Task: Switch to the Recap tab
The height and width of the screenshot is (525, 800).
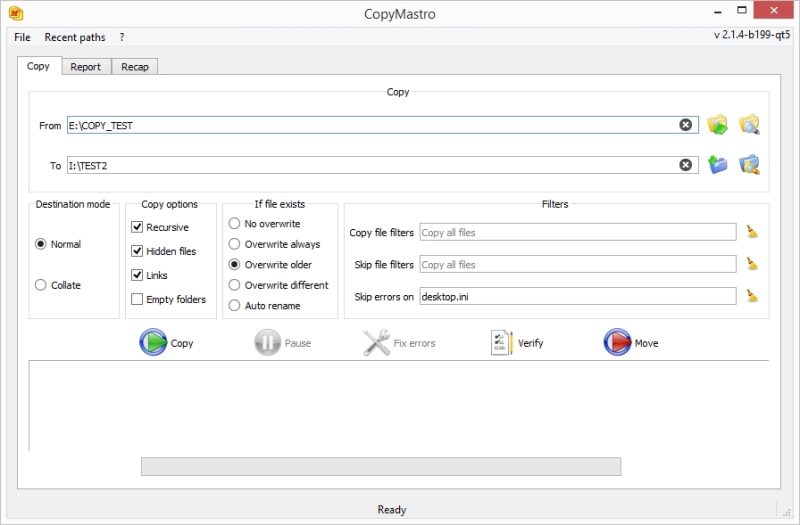Action: tap(135, 67)
